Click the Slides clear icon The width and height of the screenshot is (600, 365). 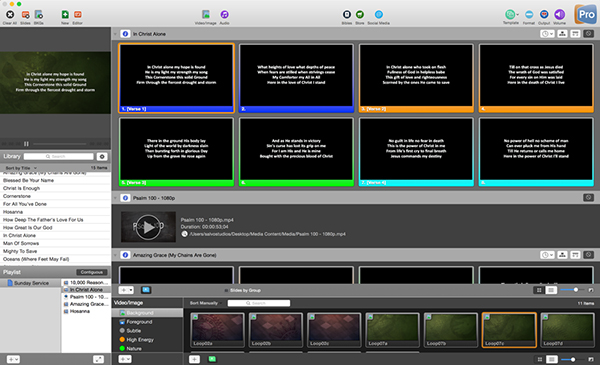[x=25, y=15]
